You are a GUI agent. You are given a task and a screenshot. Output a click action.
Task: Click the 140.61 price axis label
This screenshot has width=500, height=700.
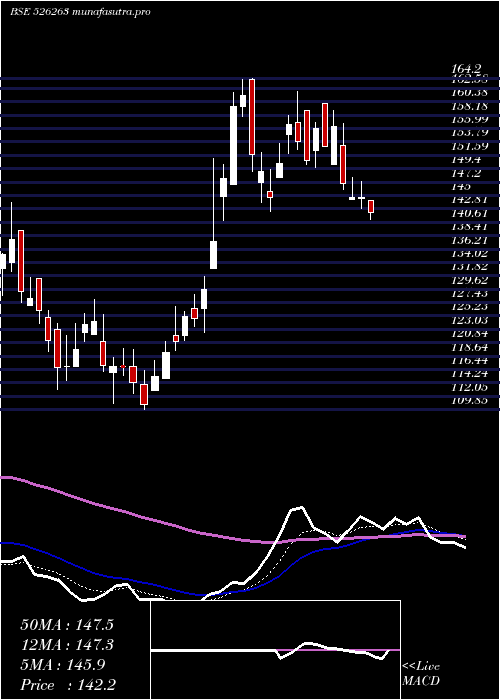coord(469,213)
